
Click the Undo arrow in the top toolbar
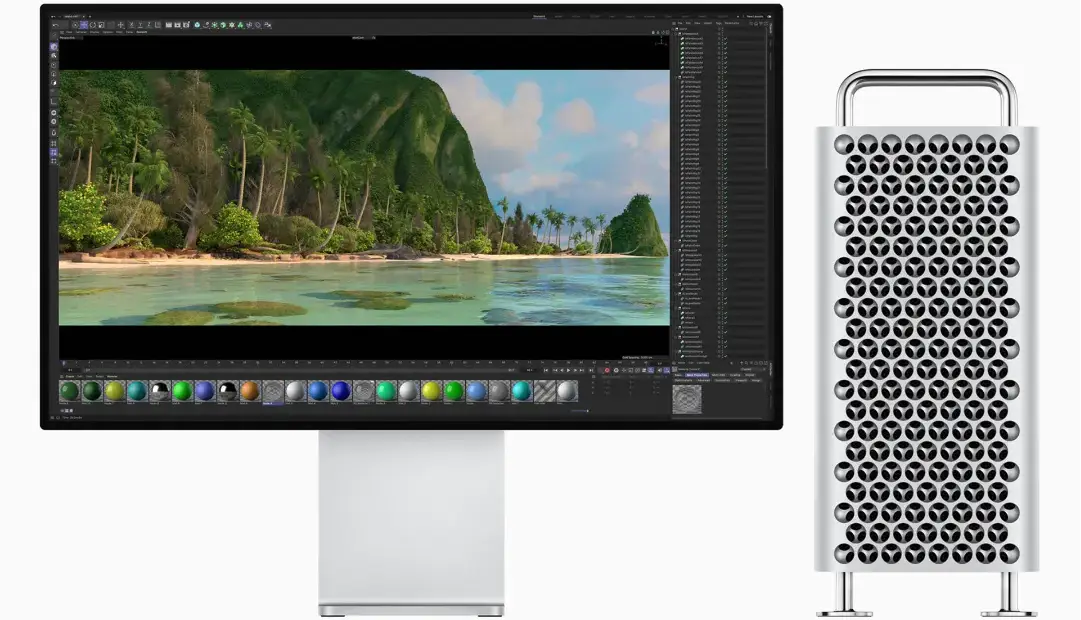click(56, 24)
